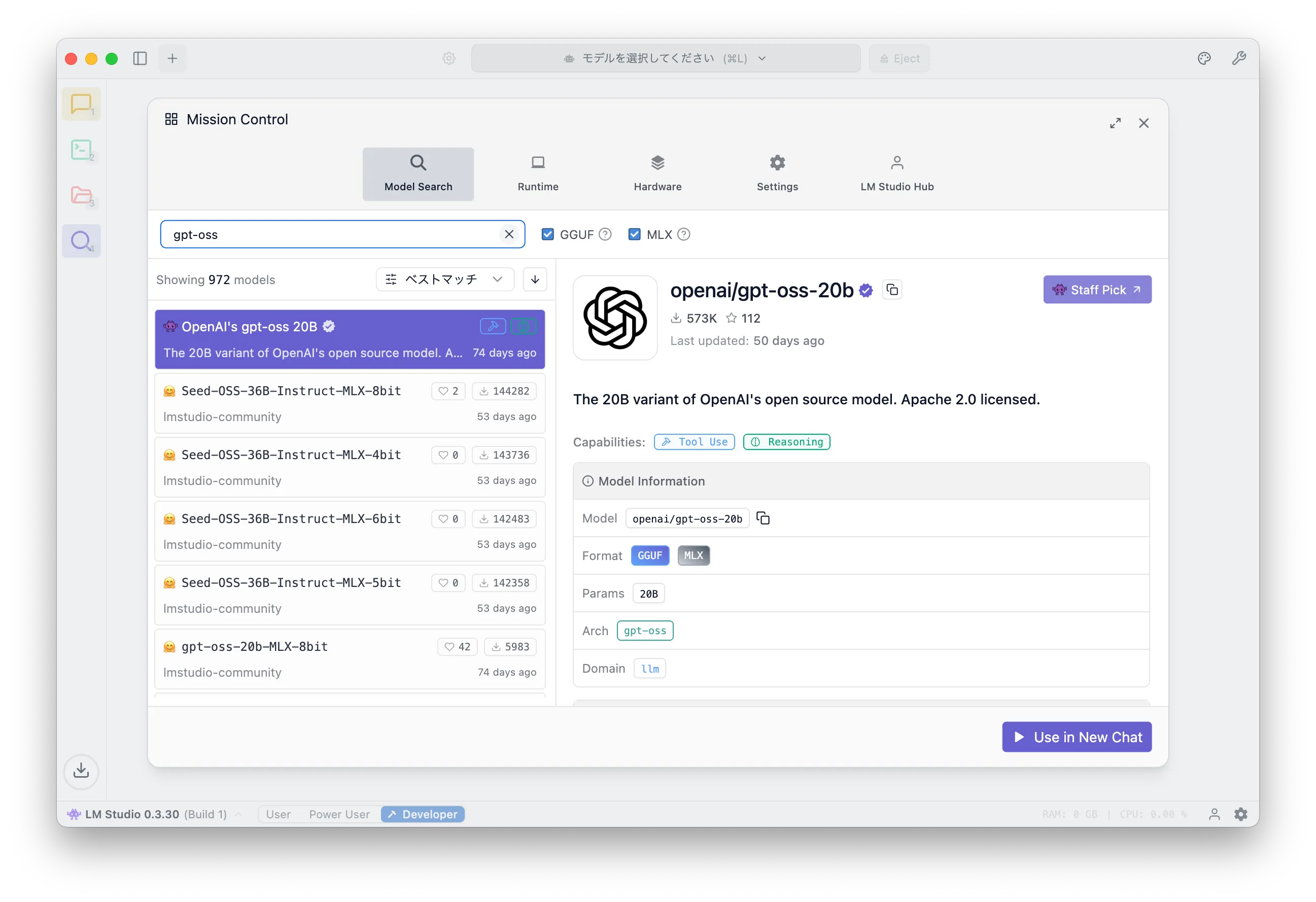Open My Models folder sidebar icon
Viewport: 1316px width, 902px height.
click(81, 196)
